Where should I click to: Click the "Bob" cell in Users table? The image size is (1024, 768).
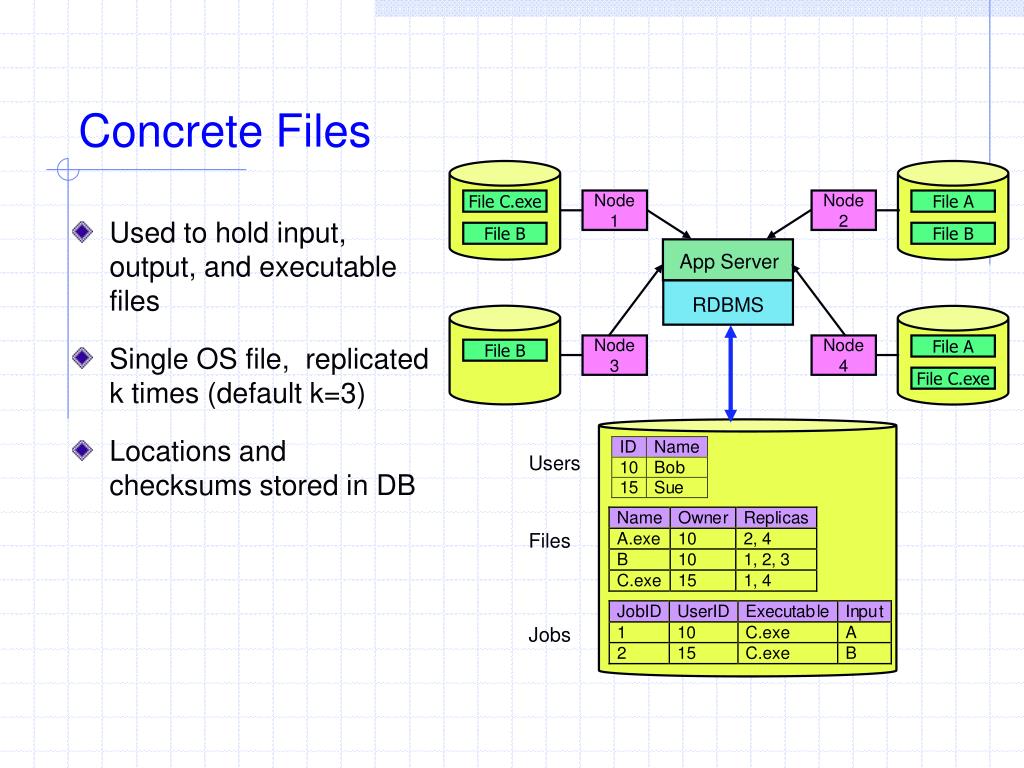click(x=677, y=468)
